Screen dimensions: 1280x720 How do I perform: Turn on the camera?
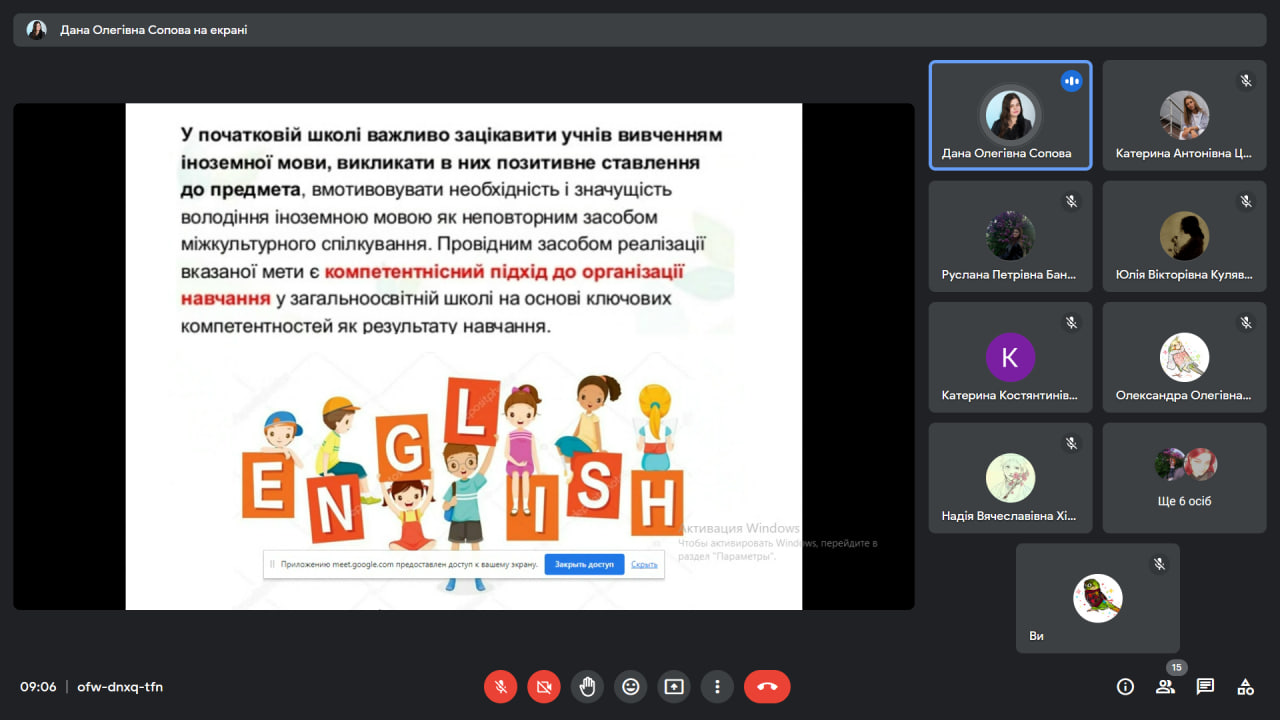pos(544,687)
